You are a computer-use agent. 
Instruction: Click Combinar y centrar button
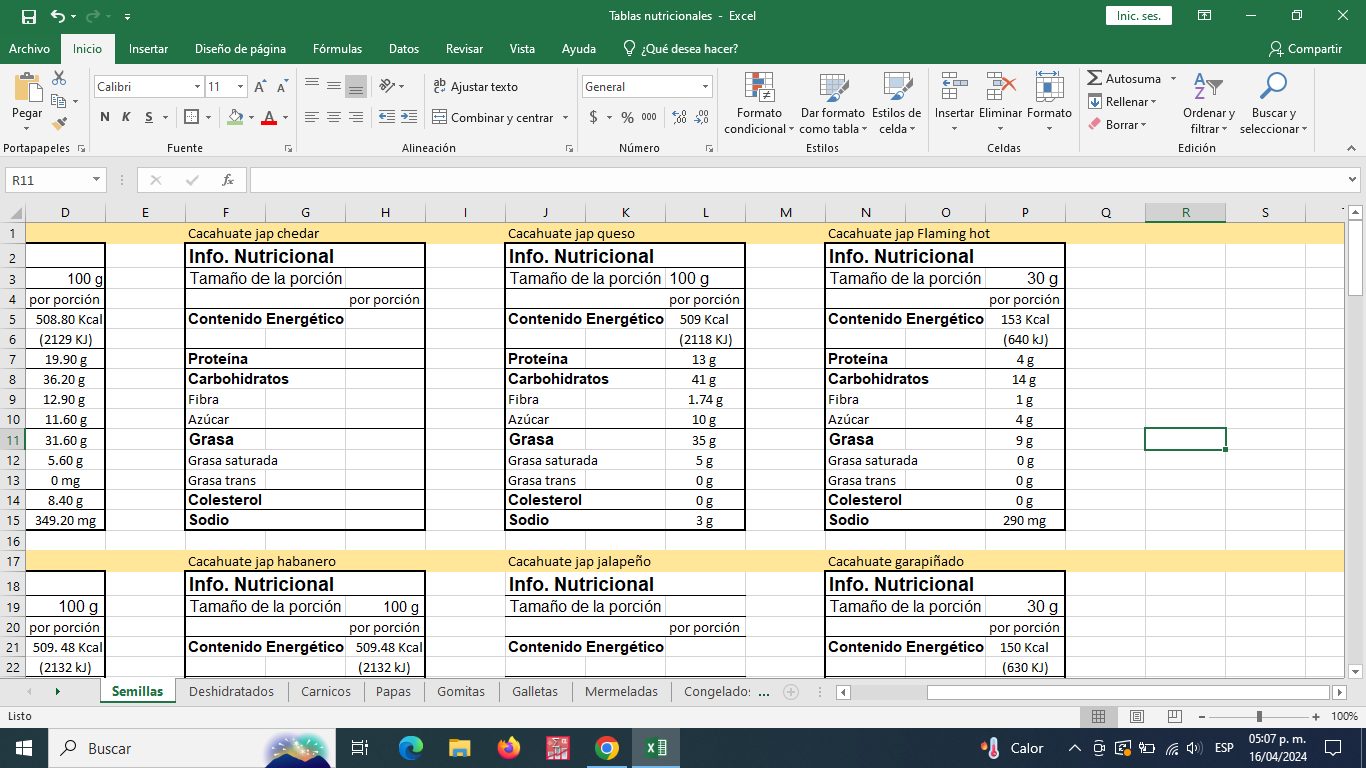(x=493, y=117)
